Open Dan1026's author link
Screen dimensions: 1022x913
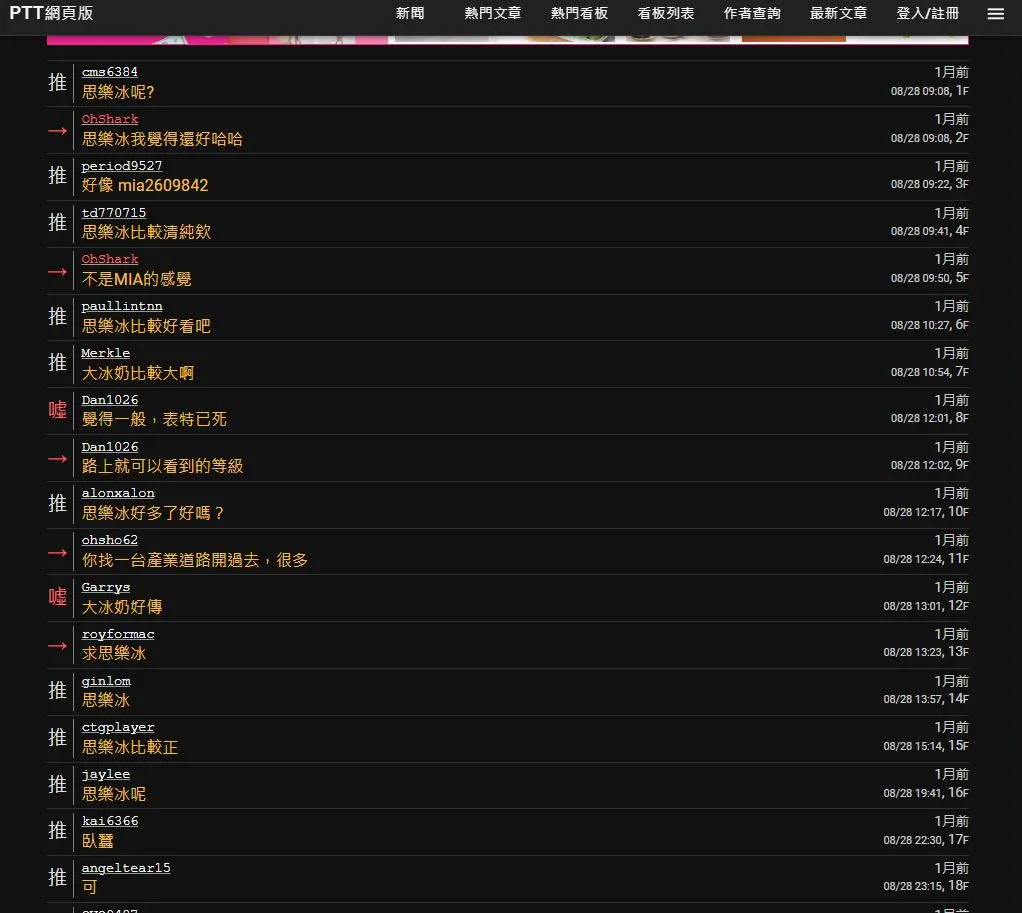click(x=110, y=400)
